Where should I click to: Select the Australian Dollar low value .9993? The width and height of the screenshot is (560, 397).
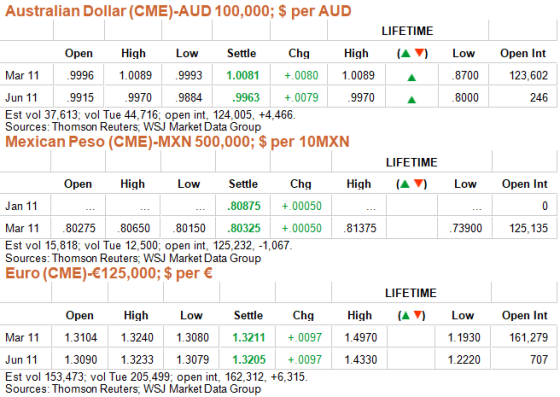coord(189,76)
